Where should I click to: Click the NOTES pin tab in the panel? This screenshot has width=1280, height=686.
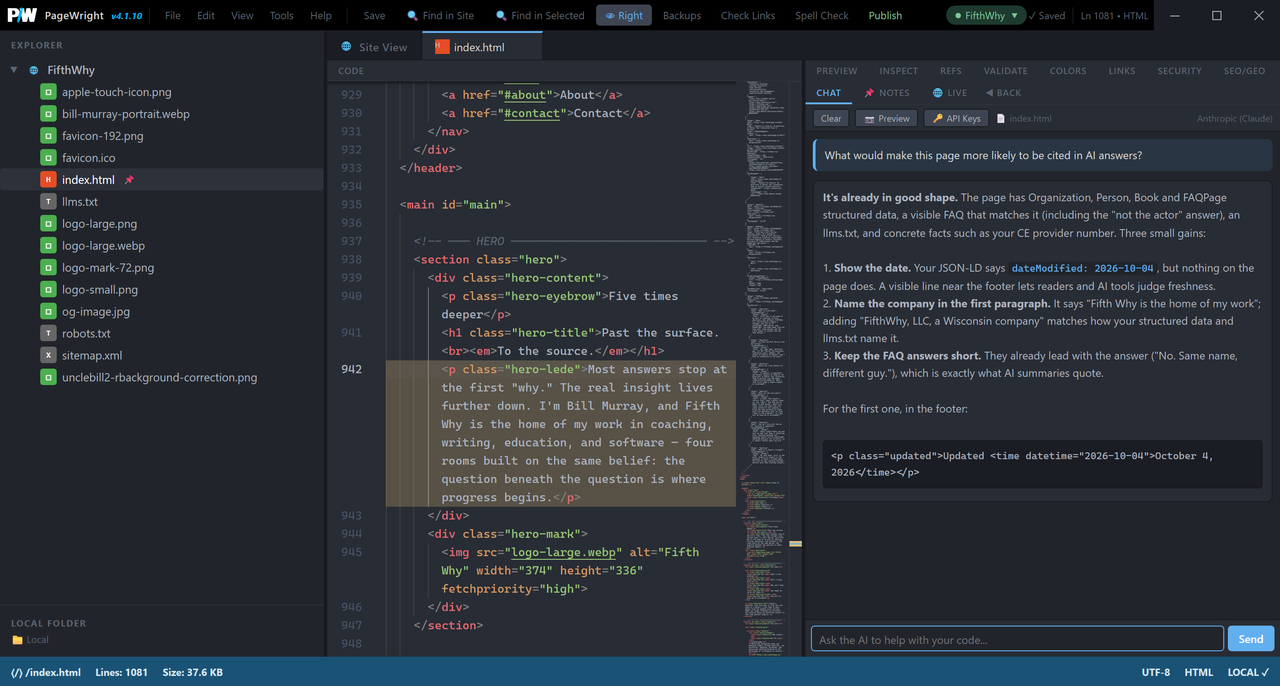pyautogui.click(x=887, y=93)
